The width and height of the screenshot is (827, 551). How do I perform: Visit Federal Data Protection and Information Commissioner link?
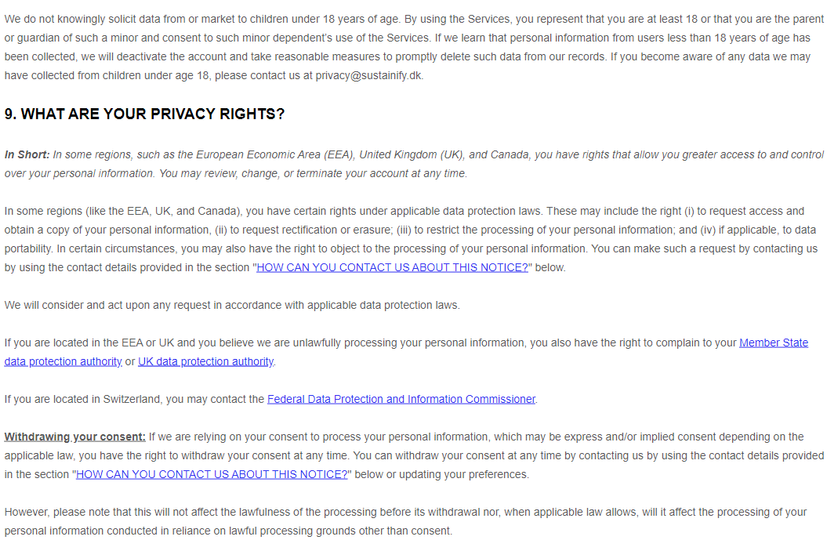tap(401, 399)
